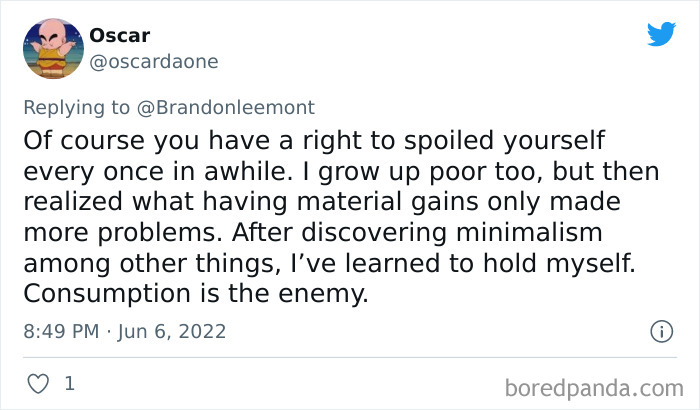Image resolution: width=700 pixels, height=410 pixels.
Task: Click the "Replying to" label
Action: pos(76,108)
